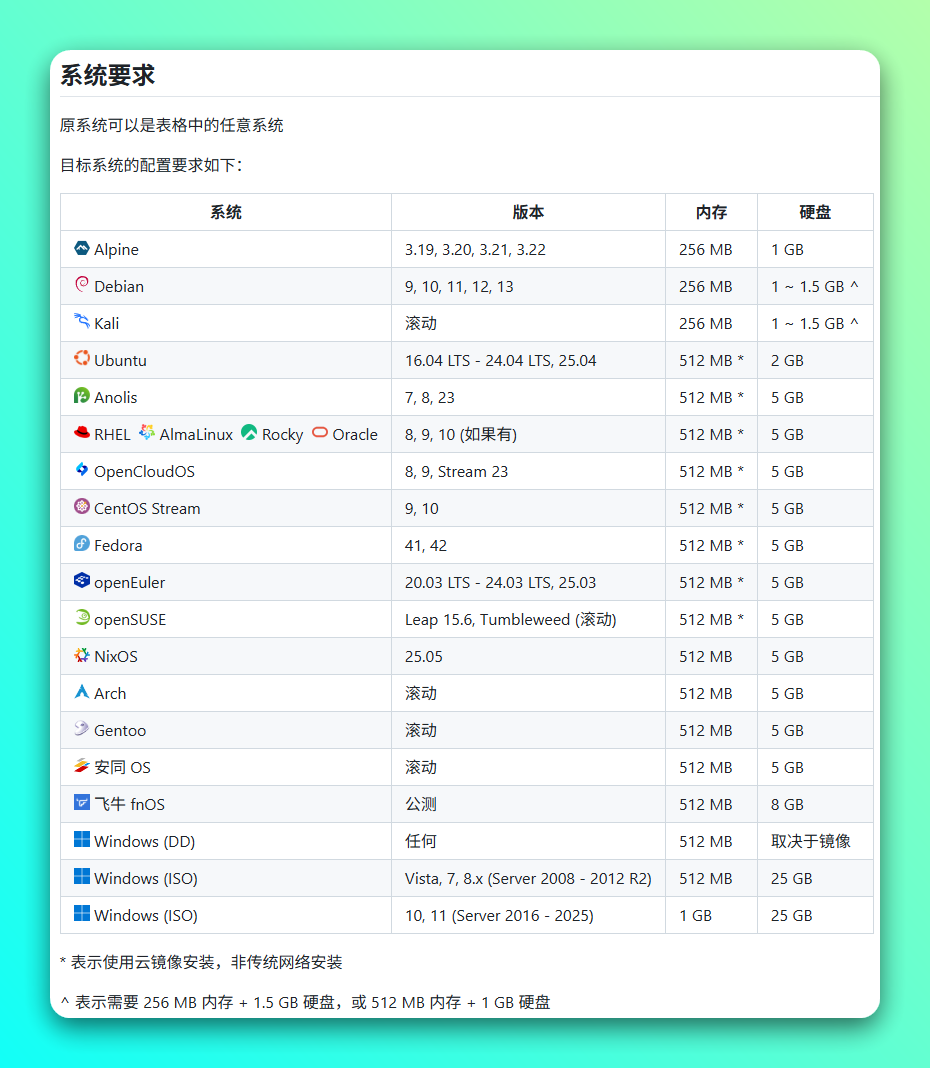Click the 飞牛 fnOS logo icon

82,803
